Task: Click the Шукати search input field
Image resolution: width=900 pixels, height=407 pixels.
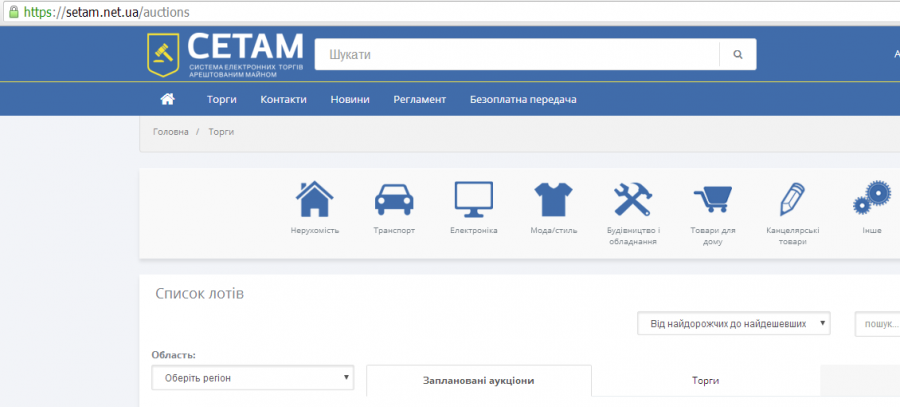Action: (x=517, y=55)
